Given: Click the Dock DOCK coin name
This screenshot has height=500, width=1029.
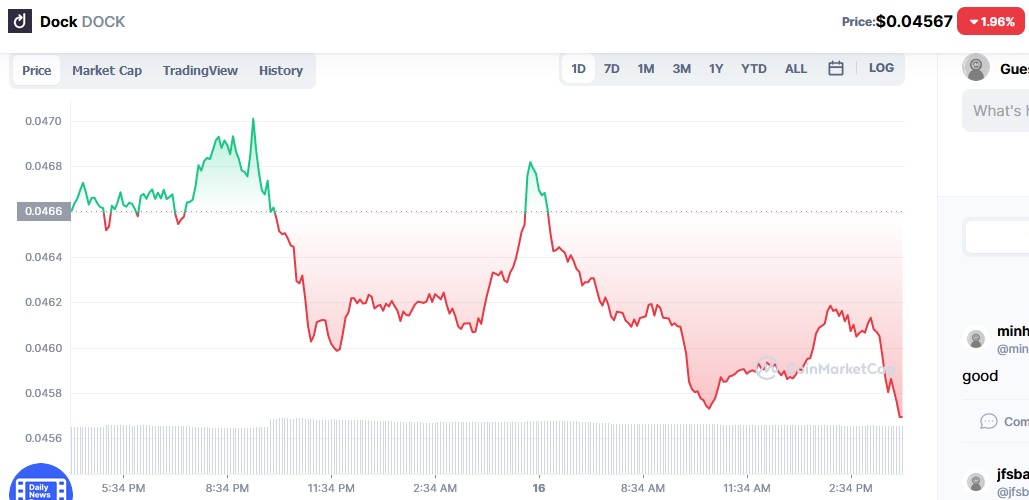Looking at the screenshot, I should point(82,22).
